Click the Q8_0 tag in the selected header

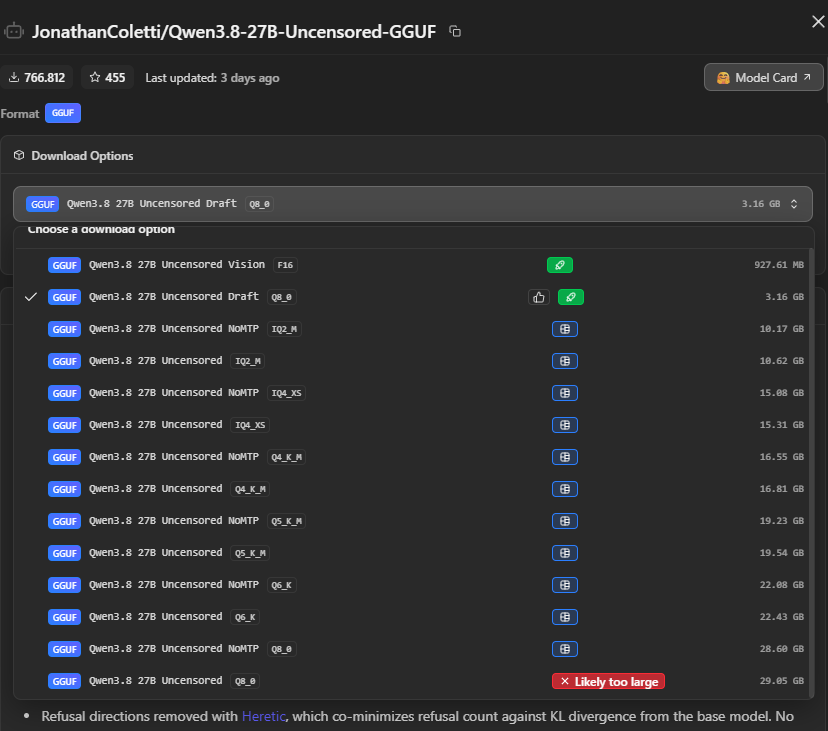[x=259, y=204]
